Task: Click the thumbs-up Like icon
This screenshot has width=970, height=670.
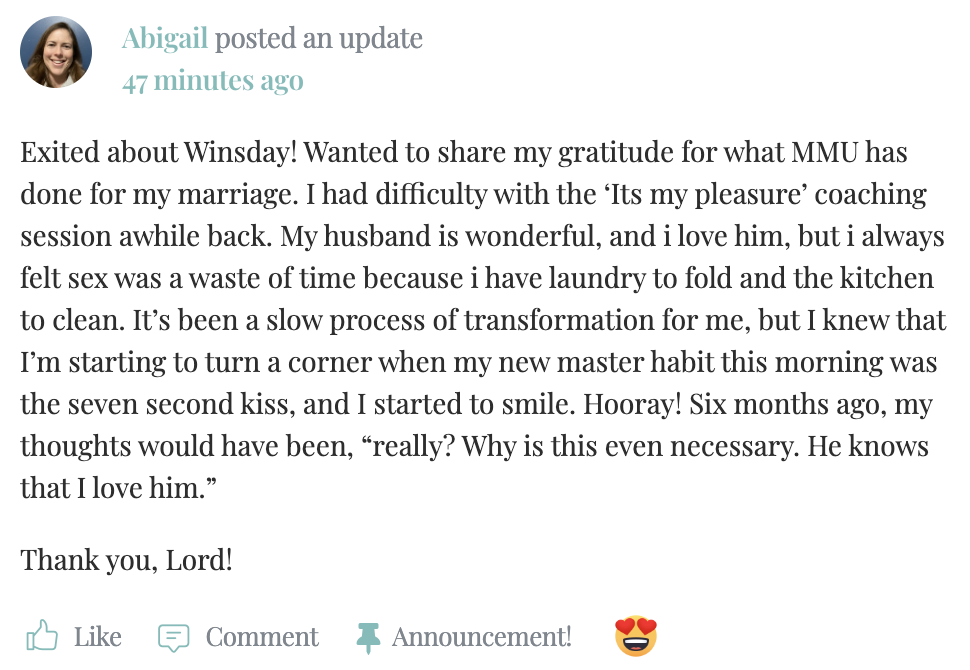Action: click(42, 636)
